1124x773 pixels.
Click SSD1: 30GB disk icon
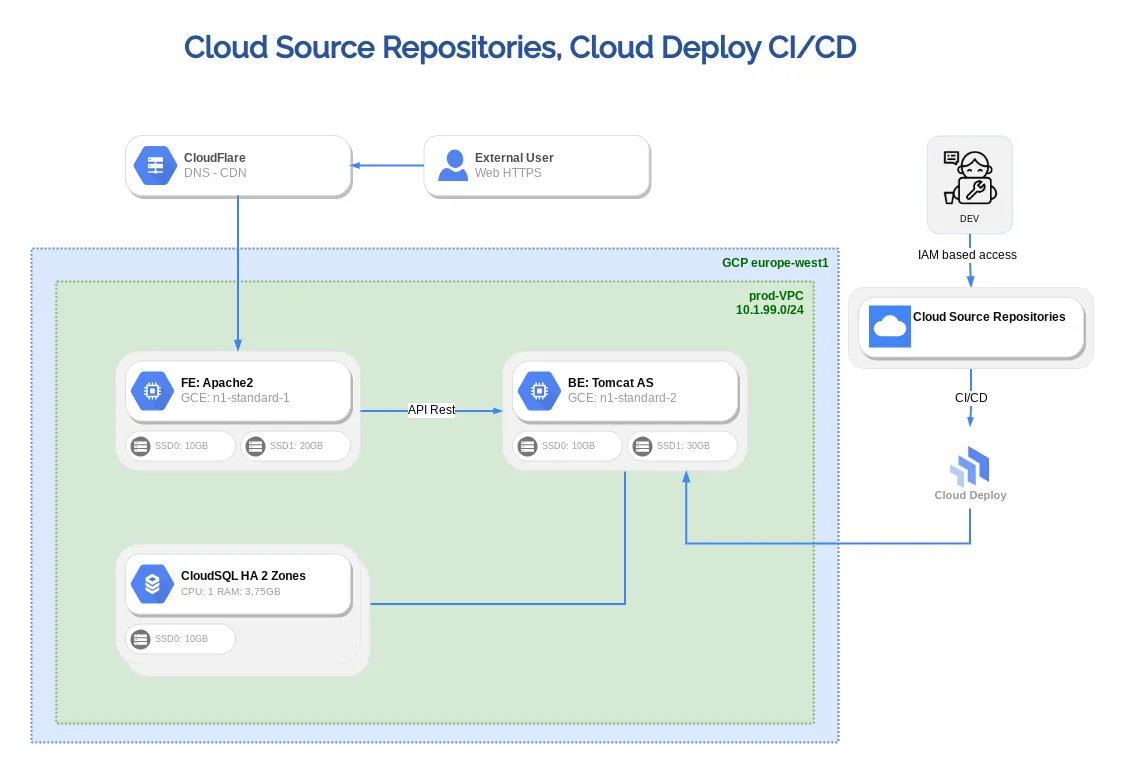(x=642, y=446)
